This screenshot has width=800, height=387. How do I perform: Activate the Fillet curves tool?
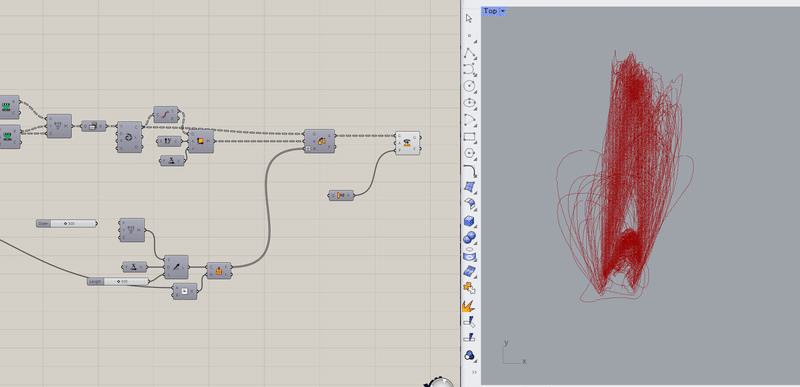pyautogui.click(x=469, y=171)
